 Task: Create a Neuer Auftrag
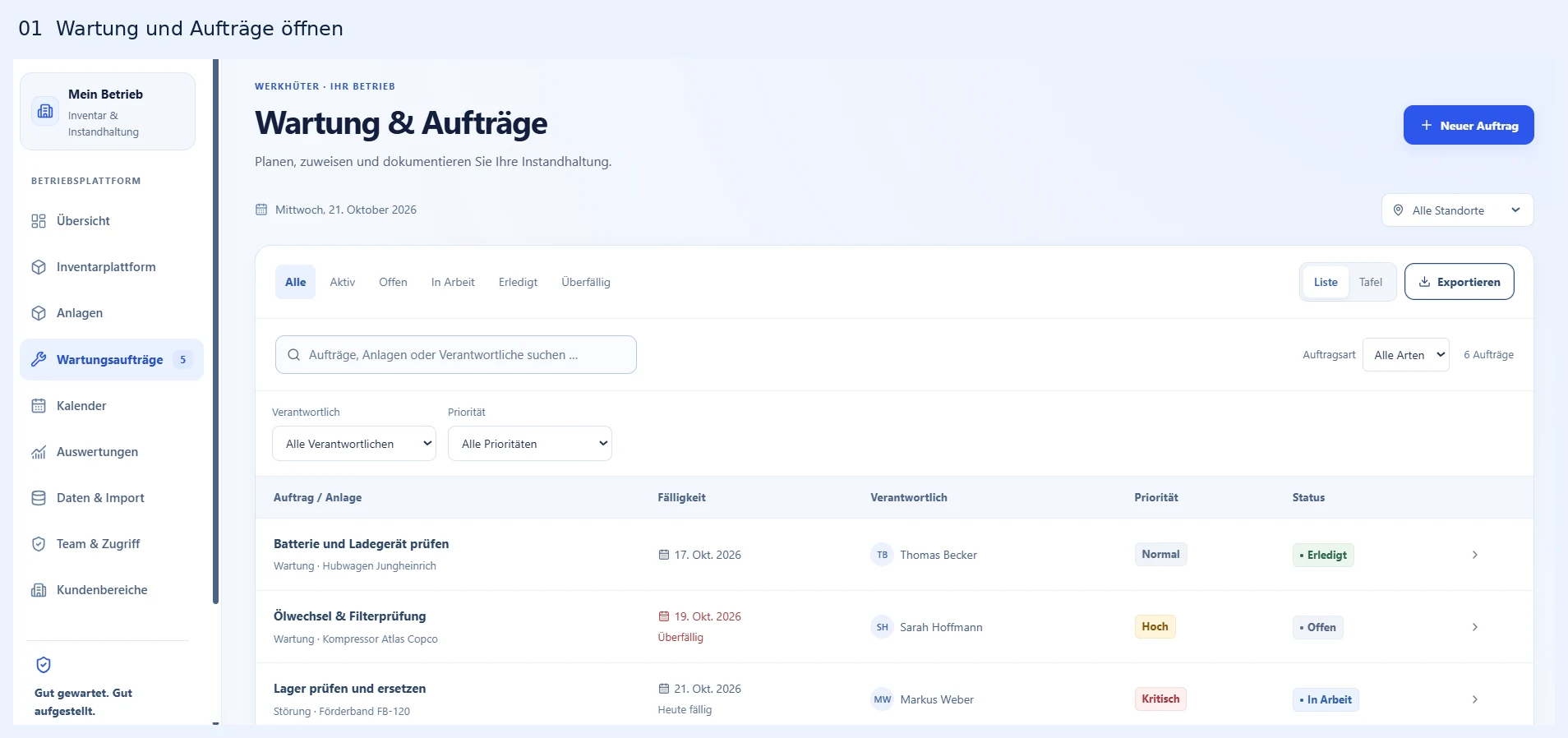(1469, 125)
